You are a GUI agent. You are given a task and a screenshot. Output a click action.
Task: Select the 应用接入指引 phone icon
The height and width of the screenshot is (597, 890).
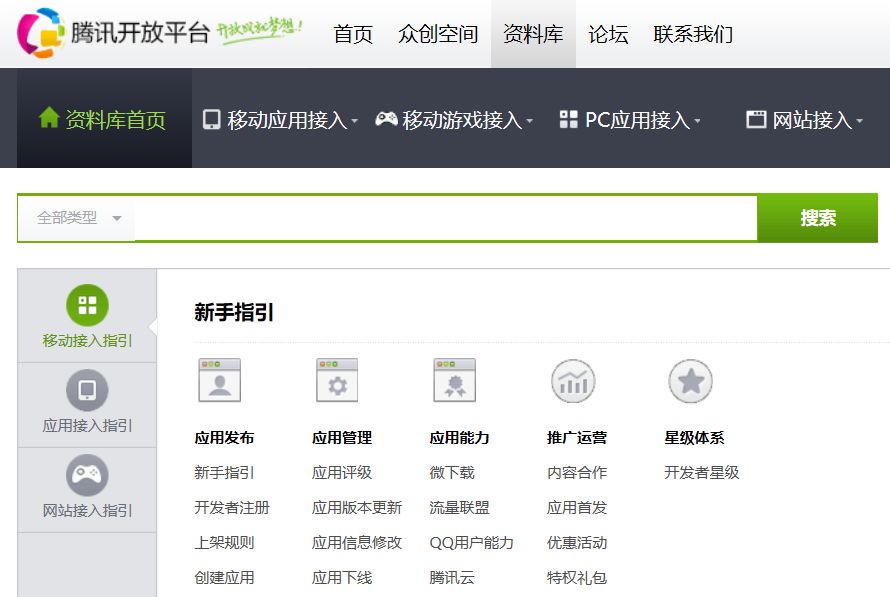87,389
